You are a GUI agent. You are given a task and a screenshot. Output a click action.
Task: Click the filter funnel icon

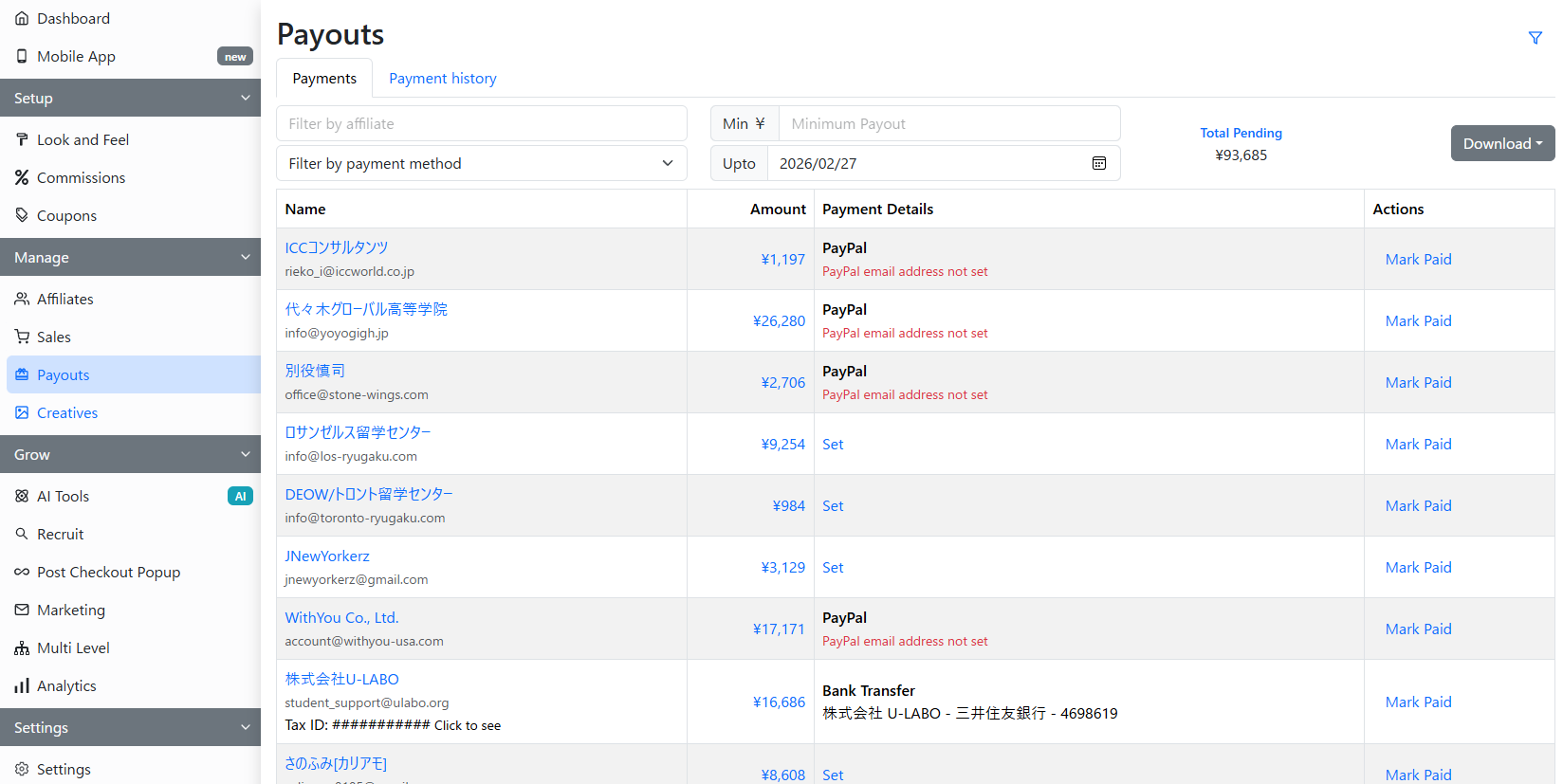click(x=1535, y=38)
